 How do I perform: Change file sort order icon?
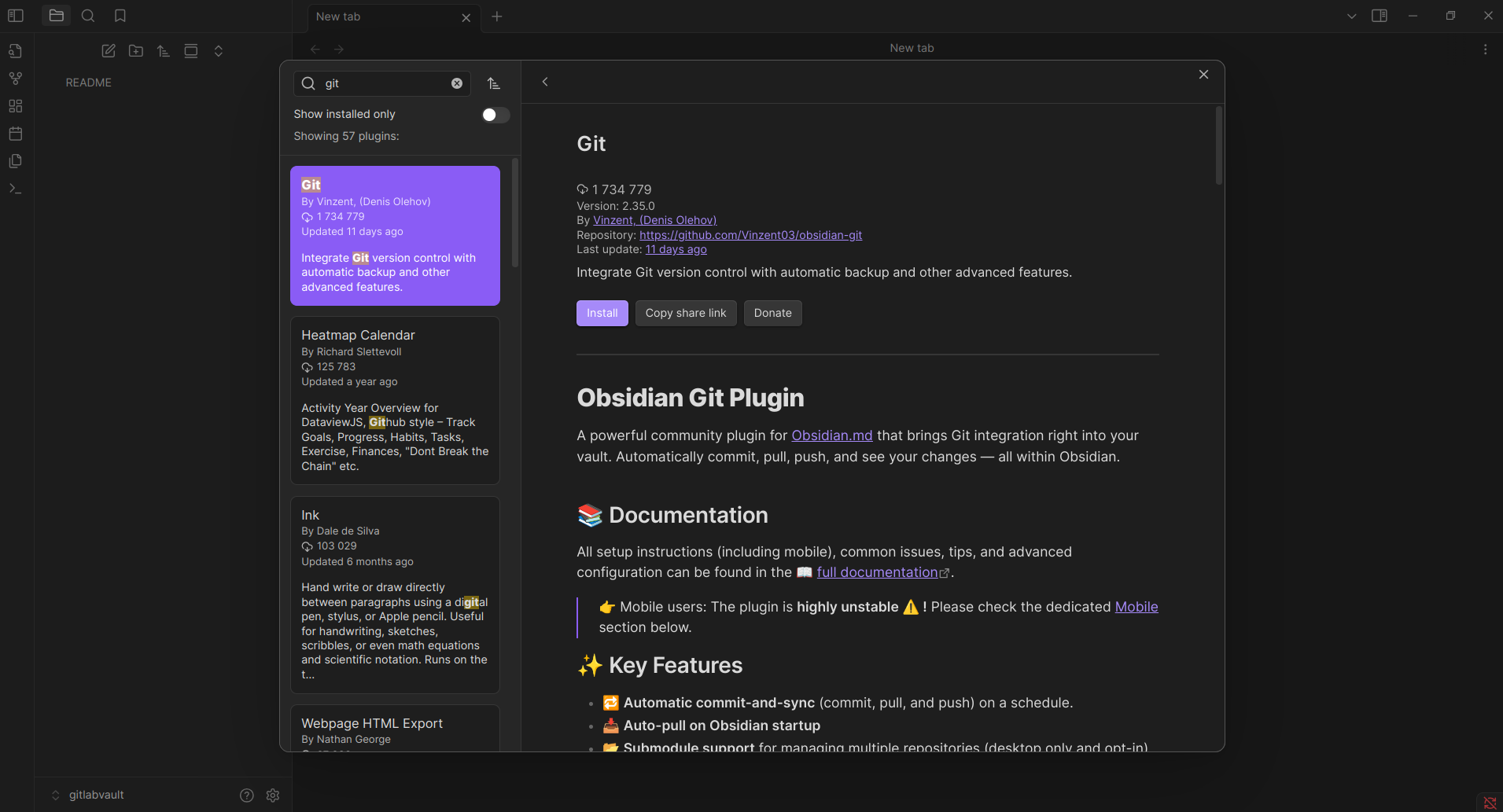click(x=164, y=51)
